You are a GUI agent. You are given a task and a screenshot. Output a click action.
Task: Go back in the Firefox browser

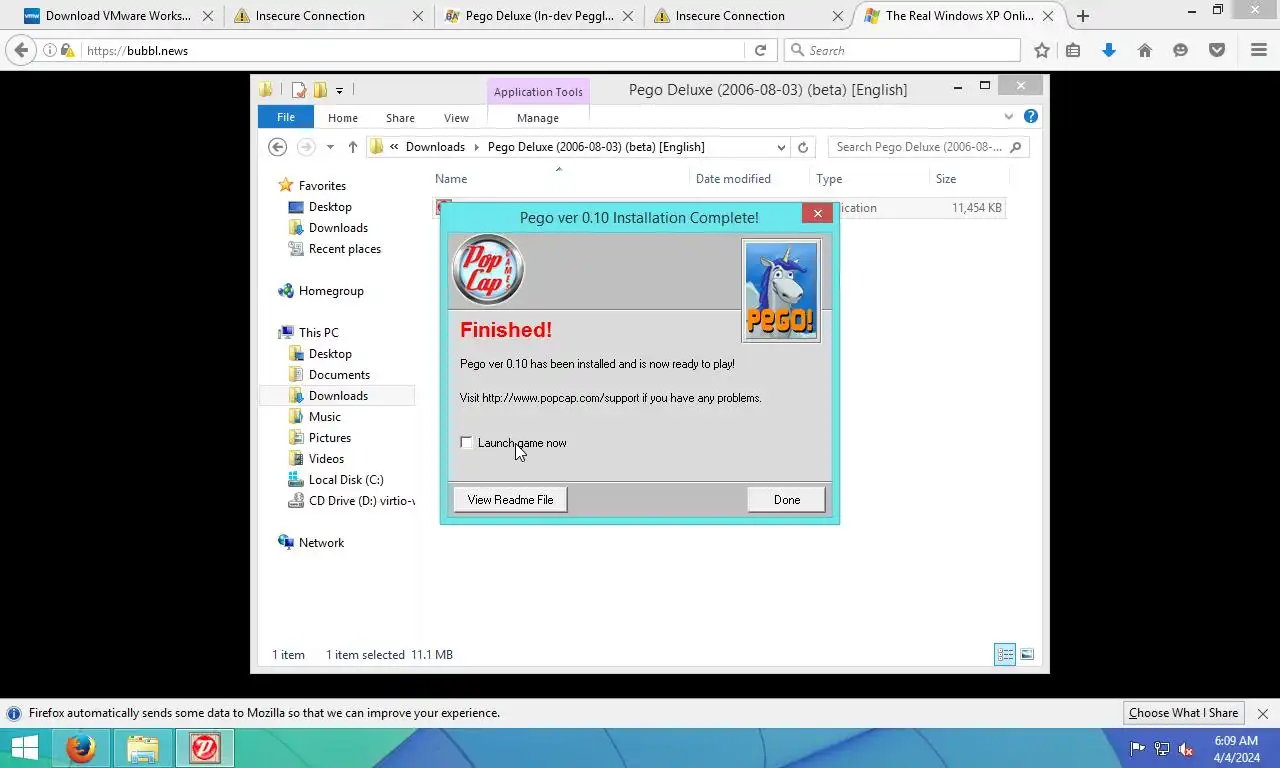point(21,50)
